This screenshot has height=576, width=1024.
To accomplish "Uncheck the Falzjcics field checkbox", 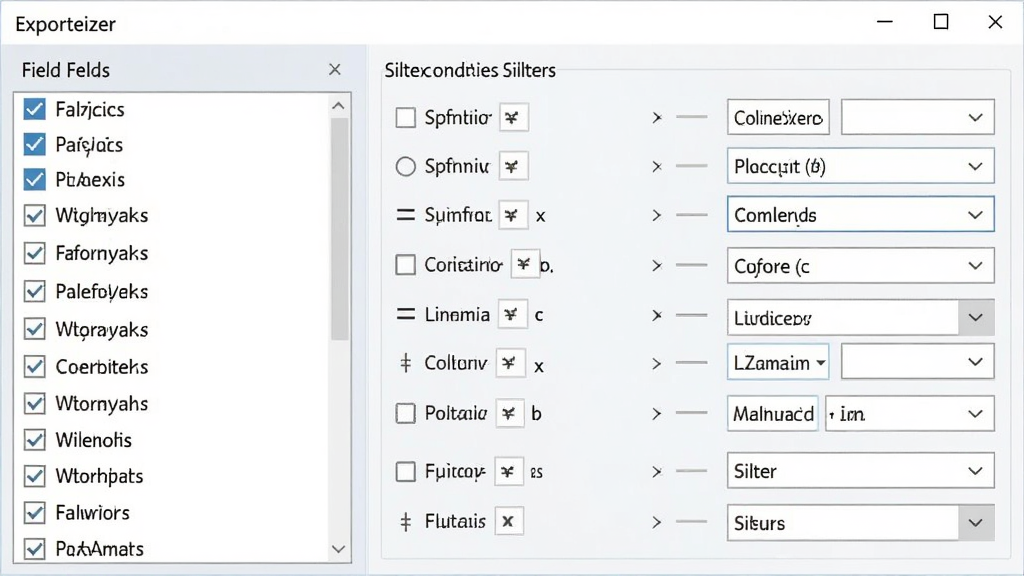I will tap(35, 109).
